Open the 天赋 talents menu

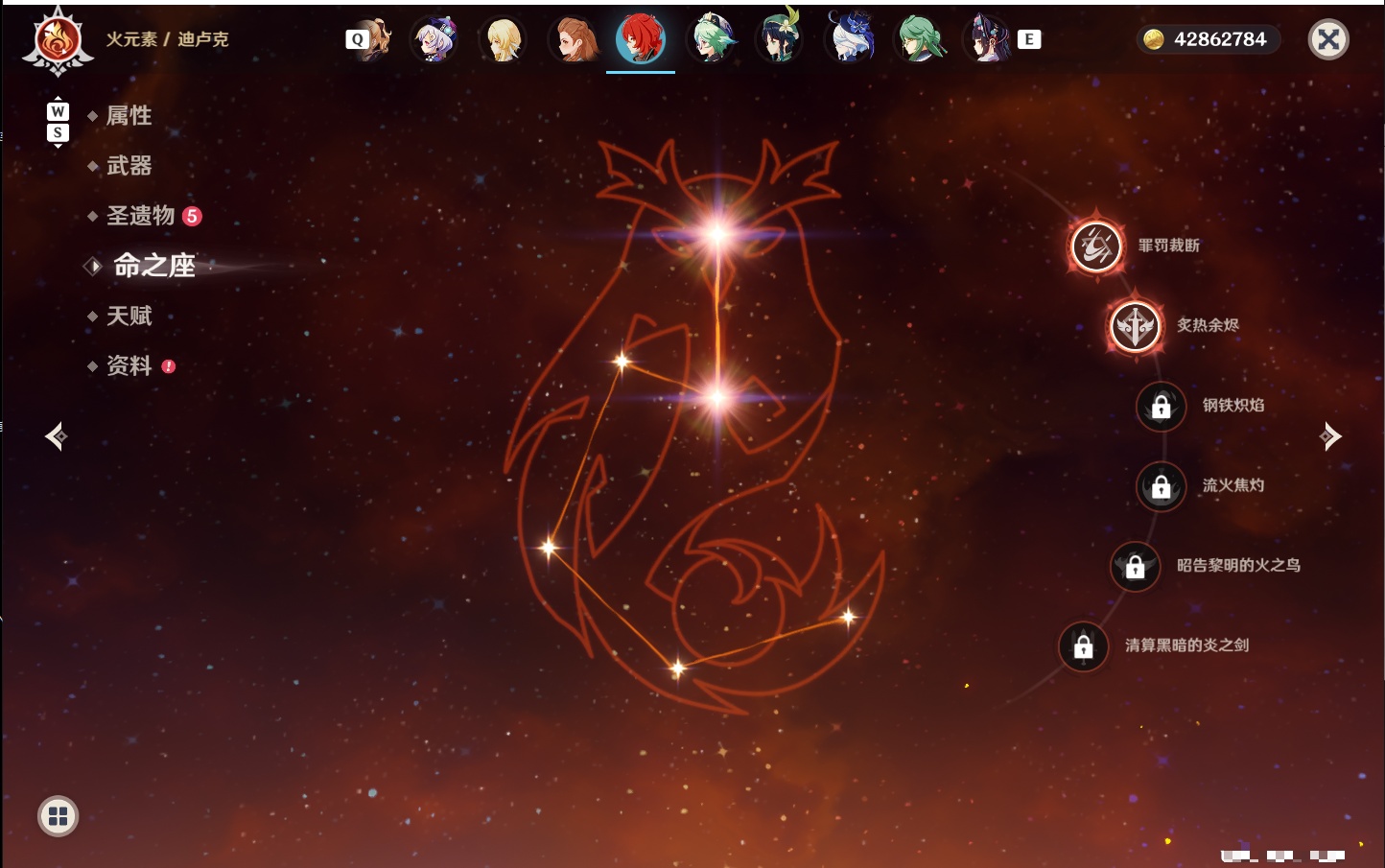point(129,316)
